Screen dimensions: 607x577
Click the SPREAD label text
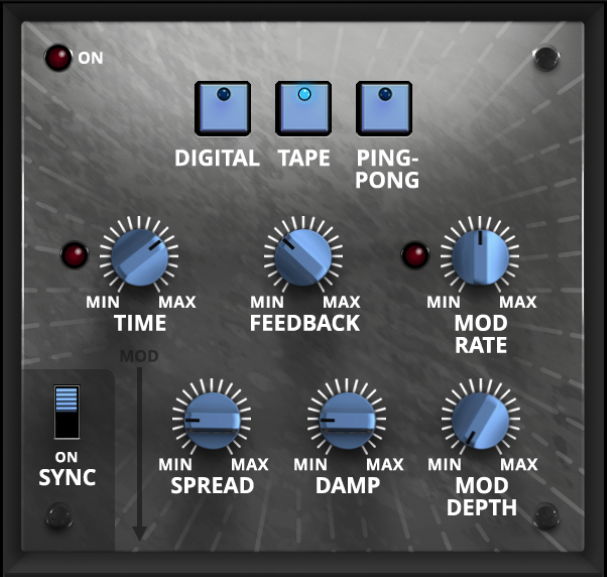pos(212,485)
